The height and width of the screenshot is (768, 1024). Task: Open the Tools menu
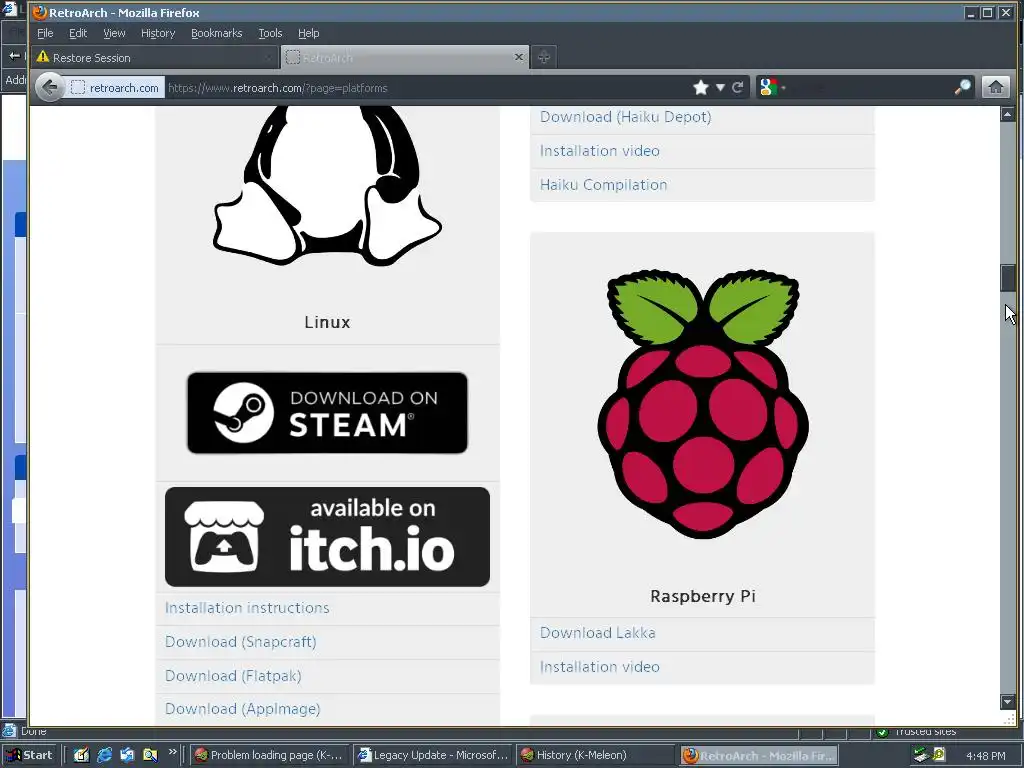pyautogui.click(x=270, y=33)
